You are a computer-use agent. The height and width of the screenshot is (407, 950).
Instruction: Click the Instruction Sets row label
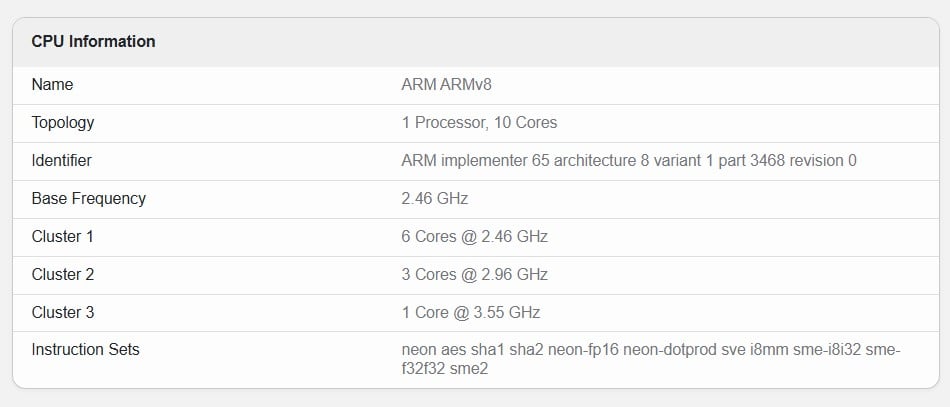(85, 350)
